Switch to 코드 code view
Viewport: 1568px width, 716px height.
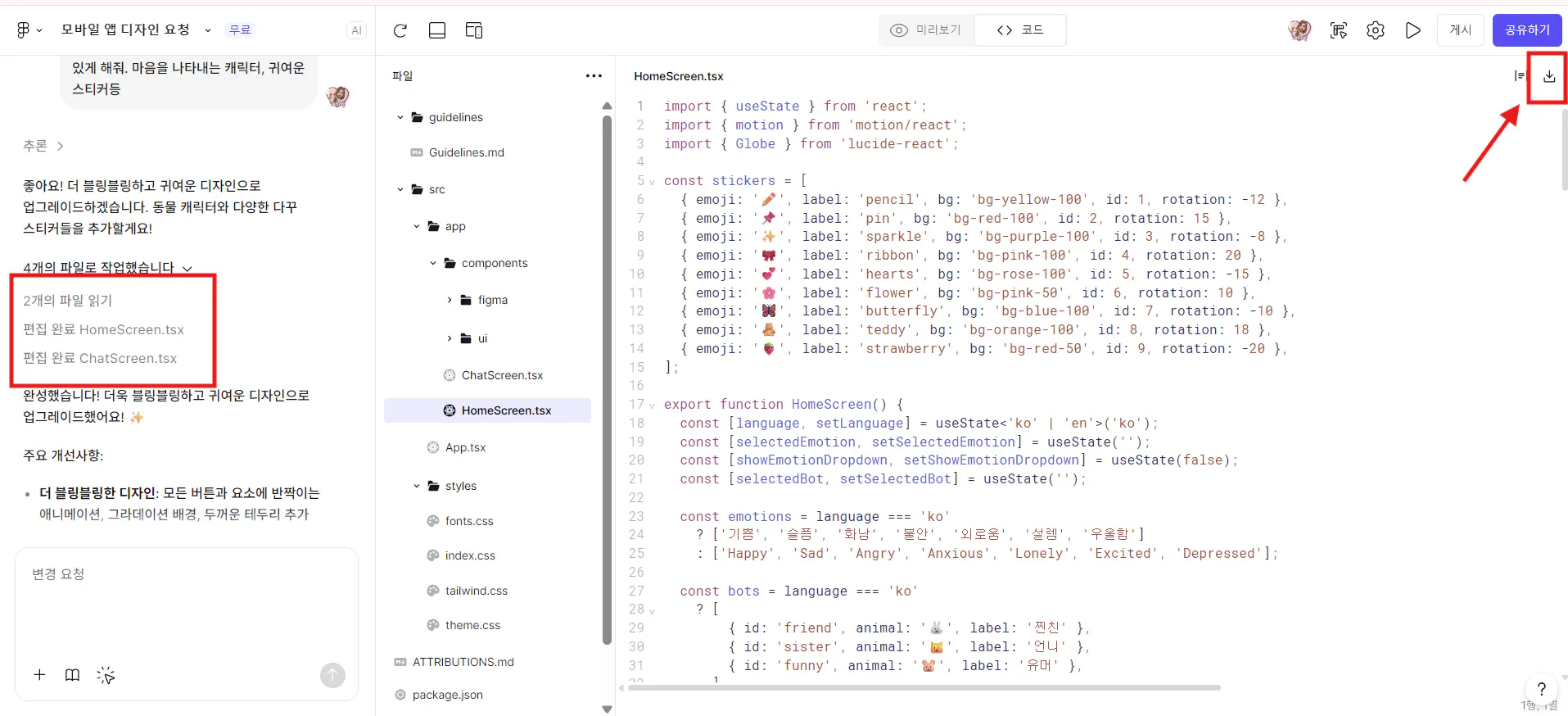pyautogui.click(x=1020, y=30)
